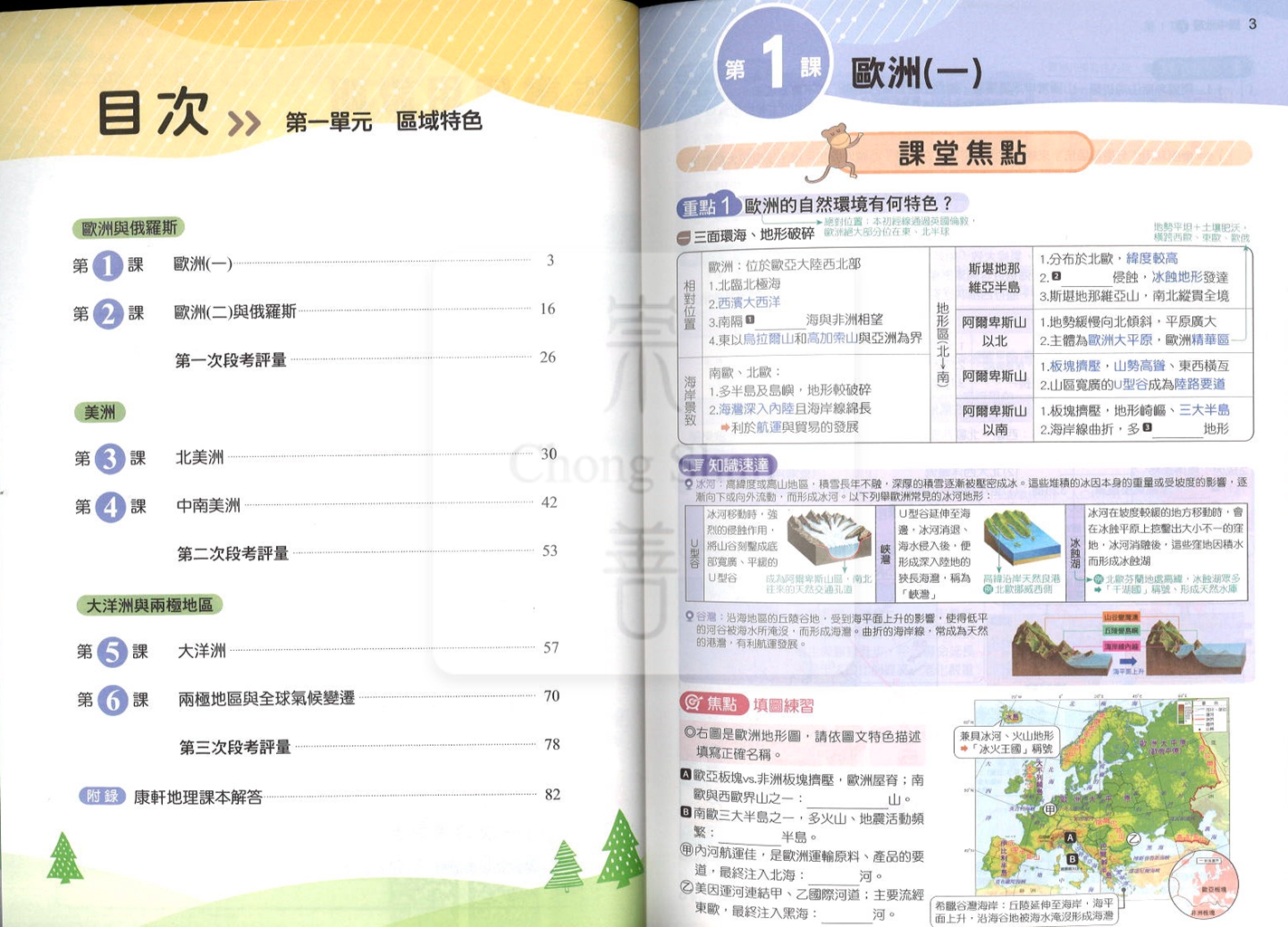The height and width of the screenshot is (927, 1288).
Task: Click page number 78 in contents
Action: point(552,744)
